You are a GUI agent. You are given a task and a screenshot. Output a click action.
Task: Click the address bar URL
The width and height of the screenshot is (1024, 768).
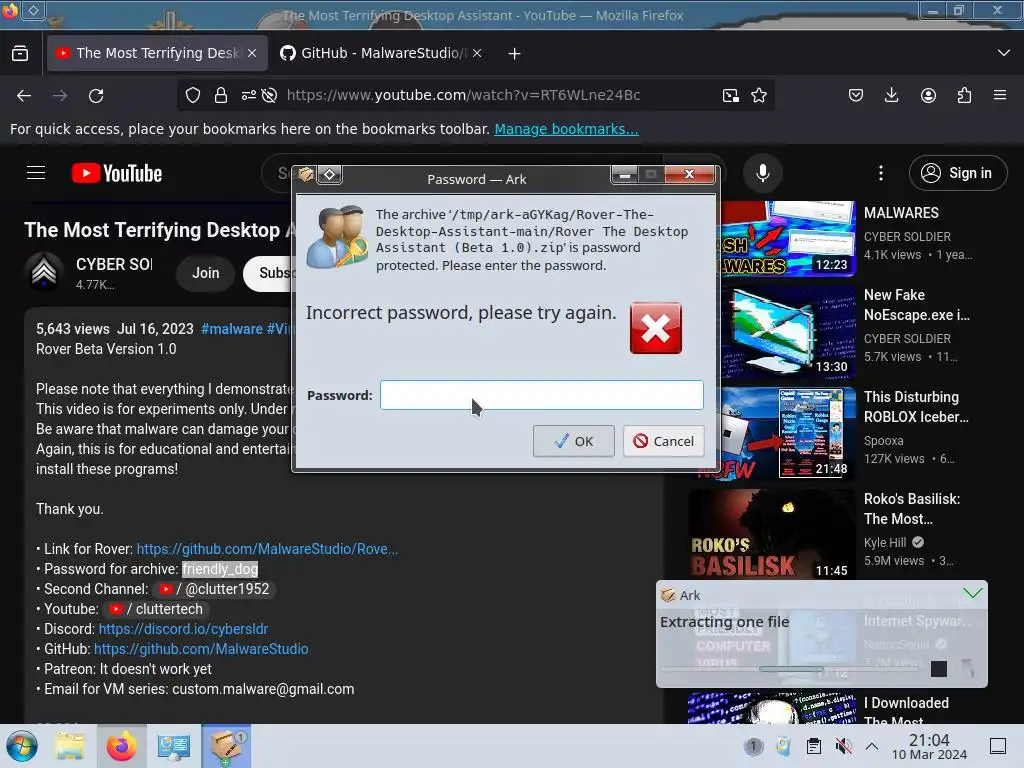464,95
